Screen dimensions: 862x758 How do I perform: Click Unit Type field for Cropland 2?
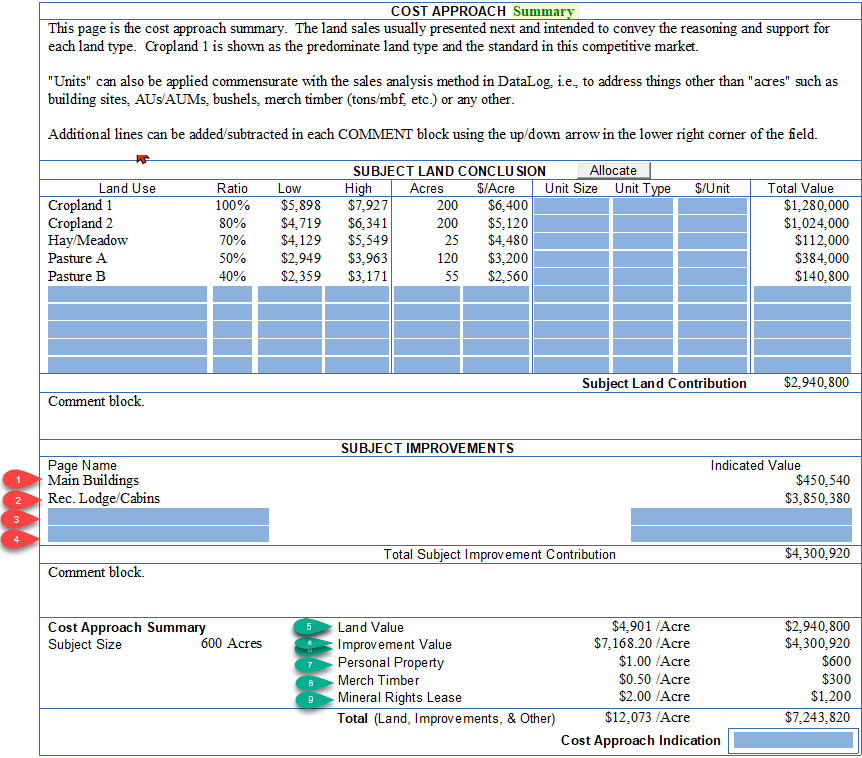click(642, 223)
